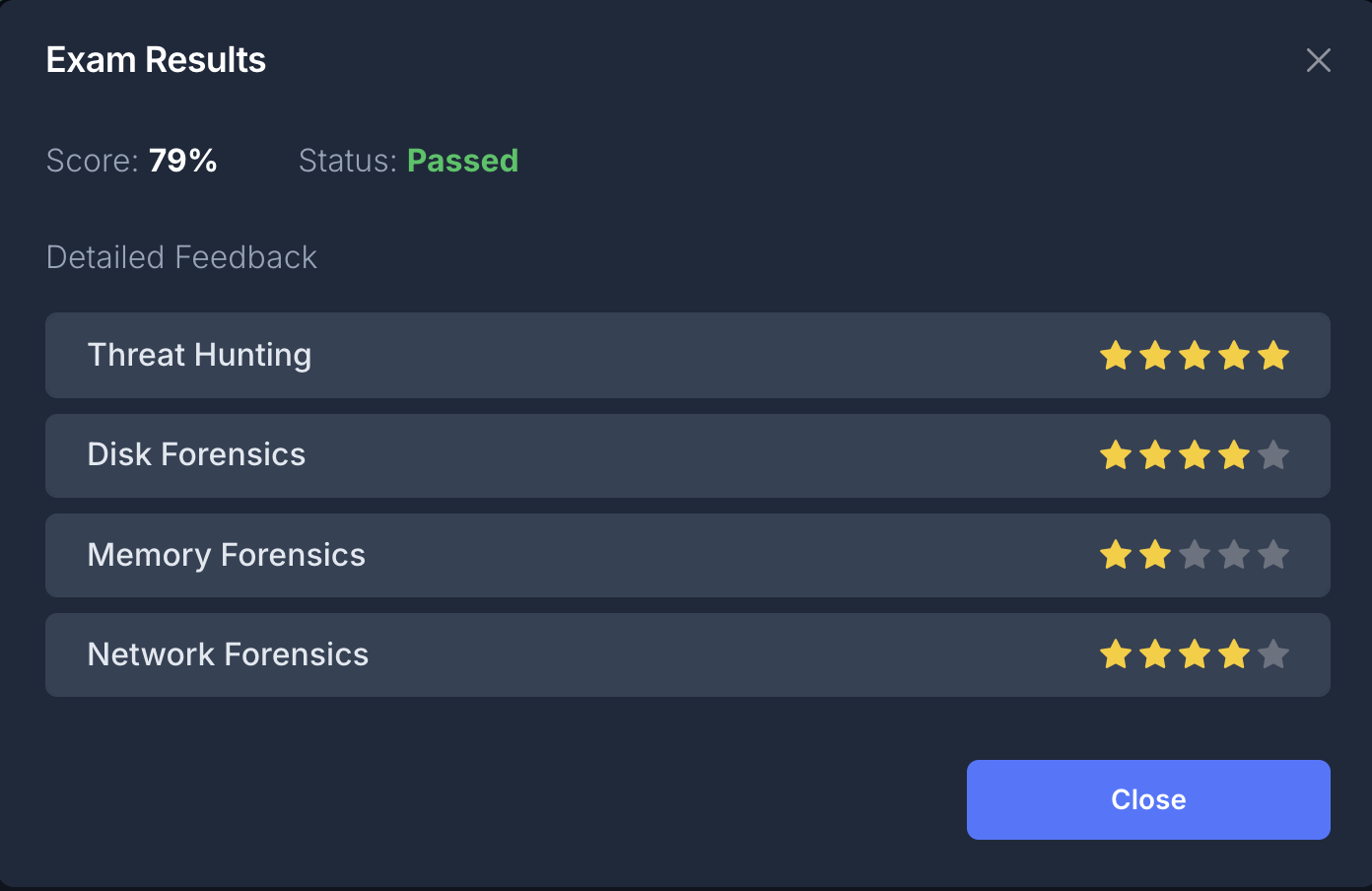1372x891 pixels.
Task: Select the Disk Forensics feedback row
Action: tap(591, 455)
